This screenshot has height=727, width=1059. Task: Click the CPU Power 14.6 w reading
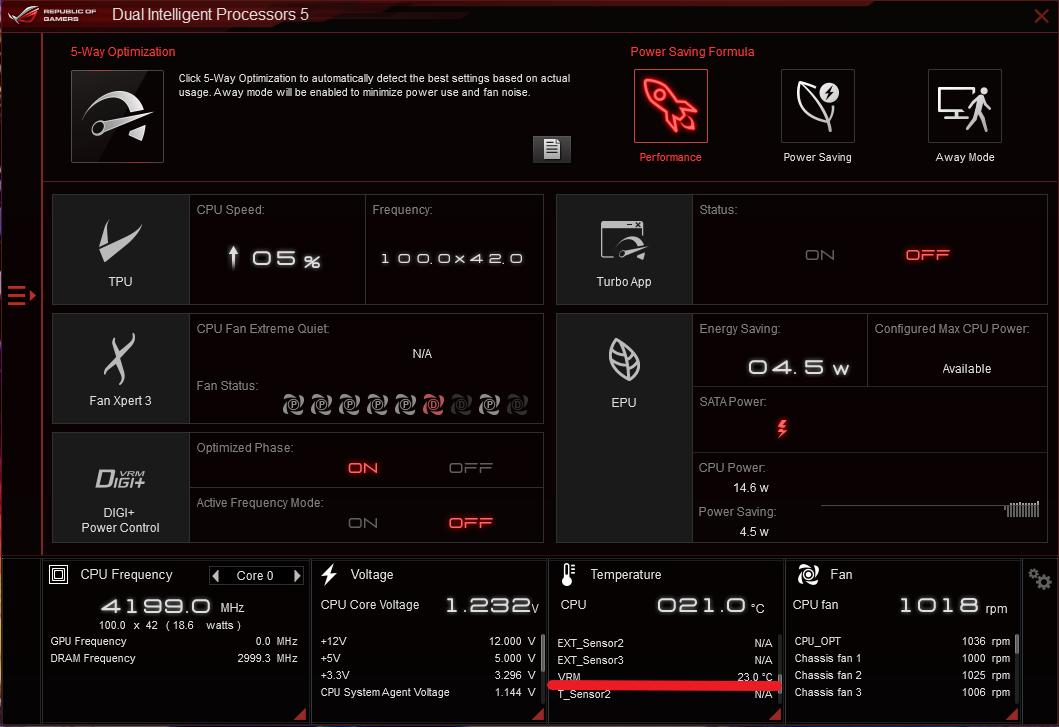click(x=751, y=488)
